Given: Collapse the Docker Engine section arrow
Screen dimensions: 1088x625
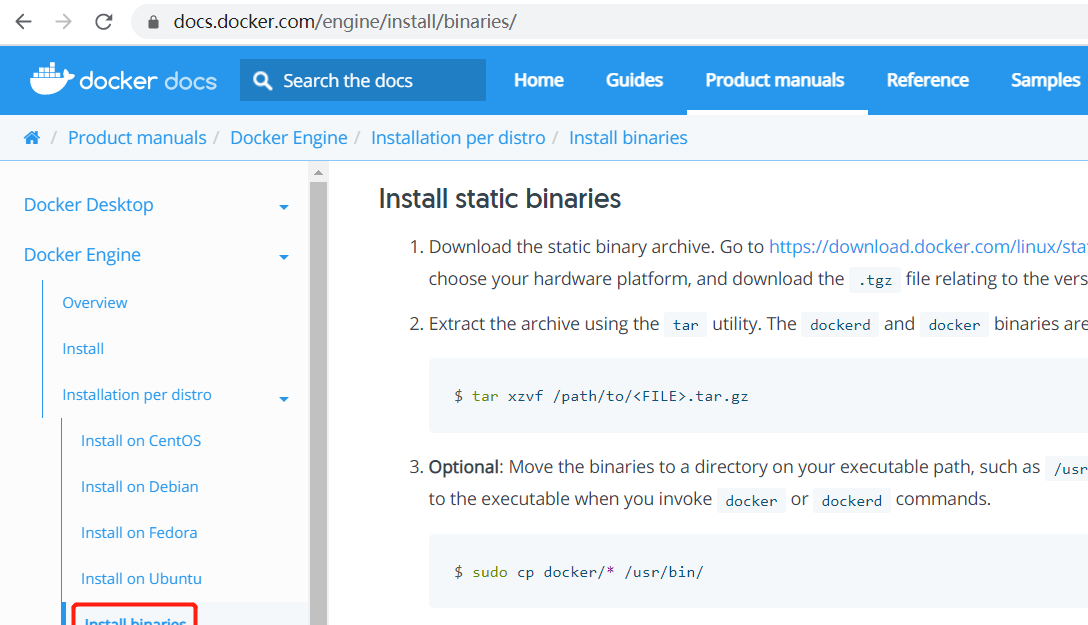Looking at the screenshot, I should coord(284,257).
